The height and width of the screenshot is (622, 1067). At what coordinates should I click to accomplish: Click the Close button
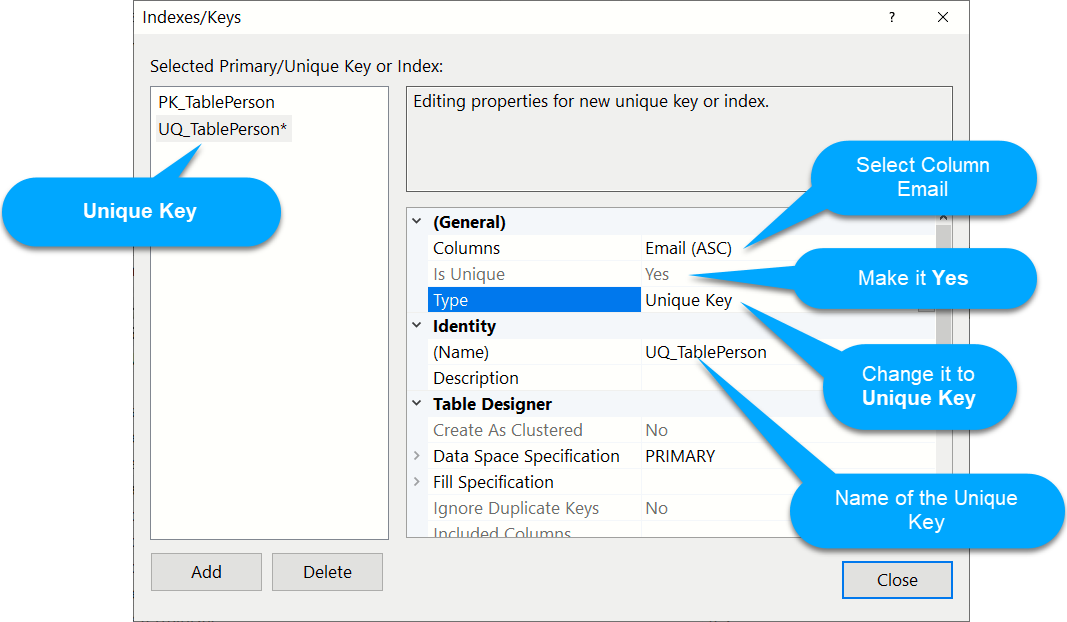[897, 580]
